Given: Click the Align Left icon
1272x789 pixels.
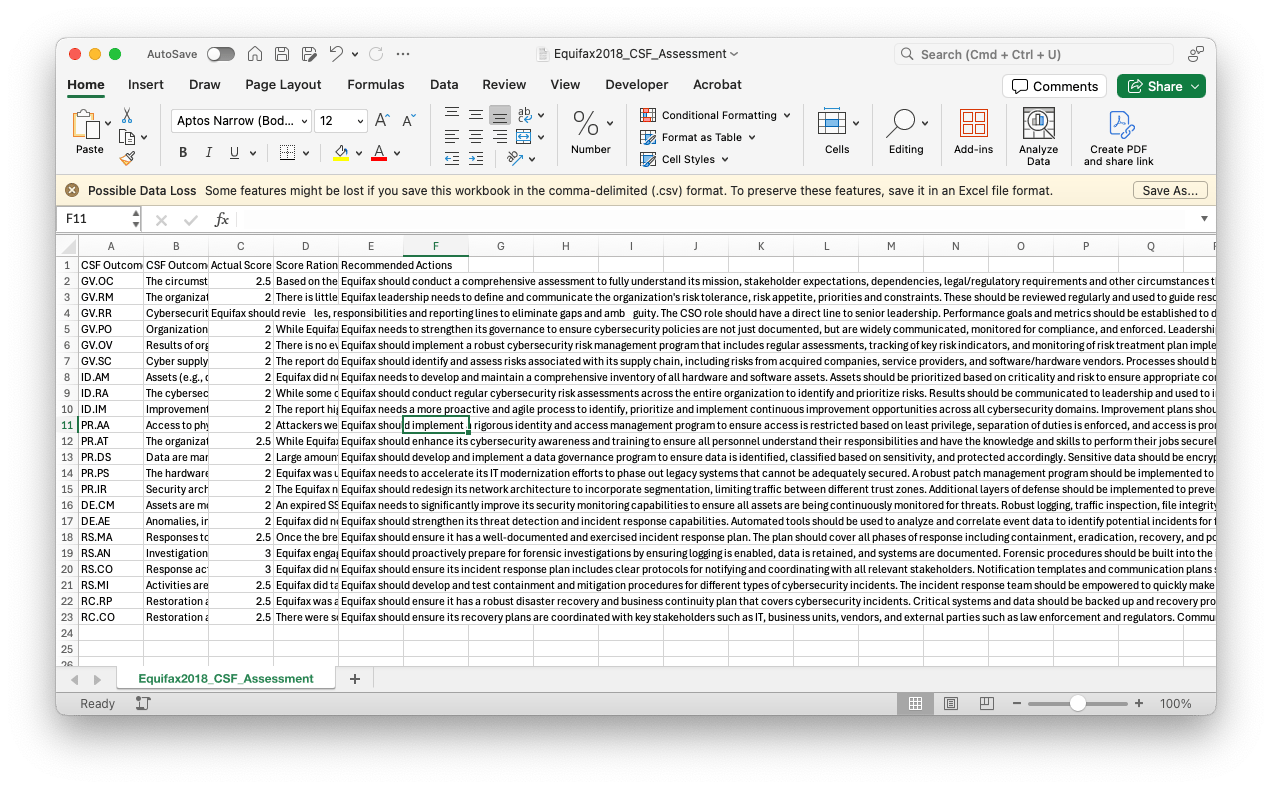Looking at the screenshot, I should coord(452,137).
